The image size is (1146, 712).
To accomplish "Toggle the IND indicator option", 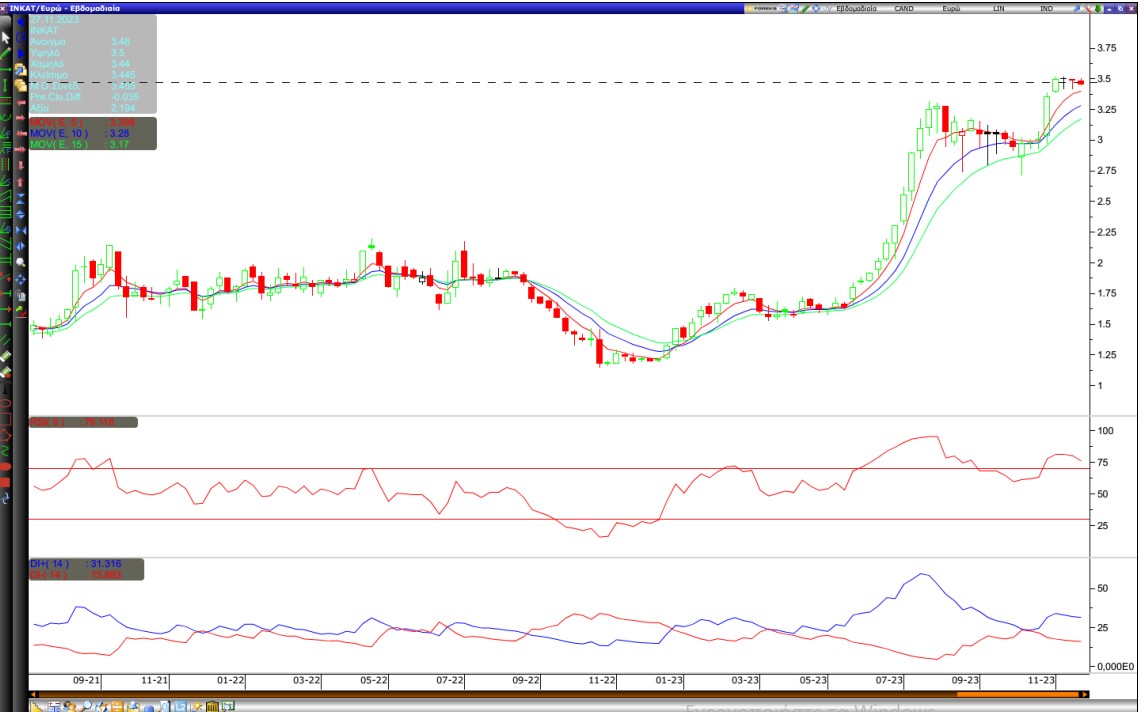I will point(1046,8).
